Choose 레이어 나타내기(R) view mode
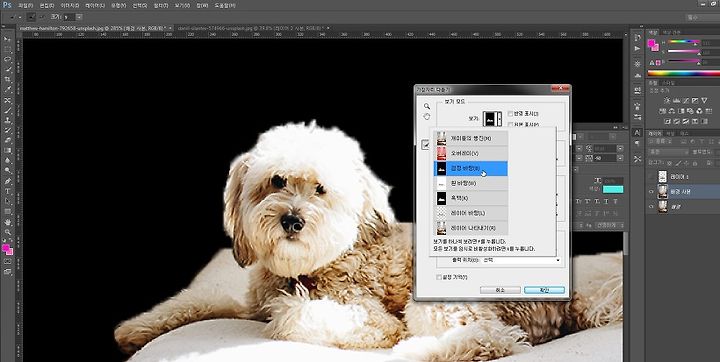The height and width of the screenshot is (362, 720). tap(471, 228)
